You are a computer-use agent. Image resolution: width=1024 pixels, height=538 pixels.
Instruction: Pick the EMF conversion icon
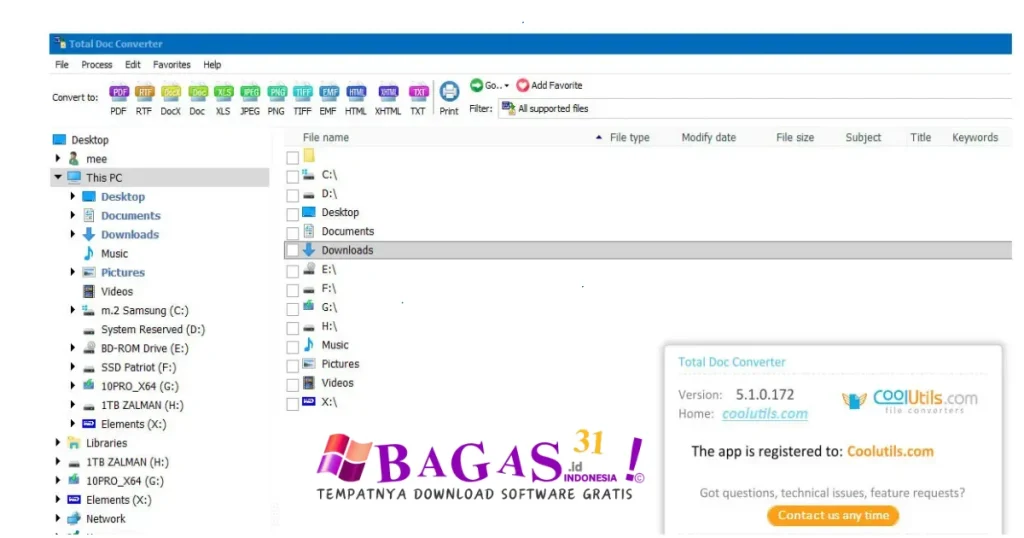coord(328,93)
